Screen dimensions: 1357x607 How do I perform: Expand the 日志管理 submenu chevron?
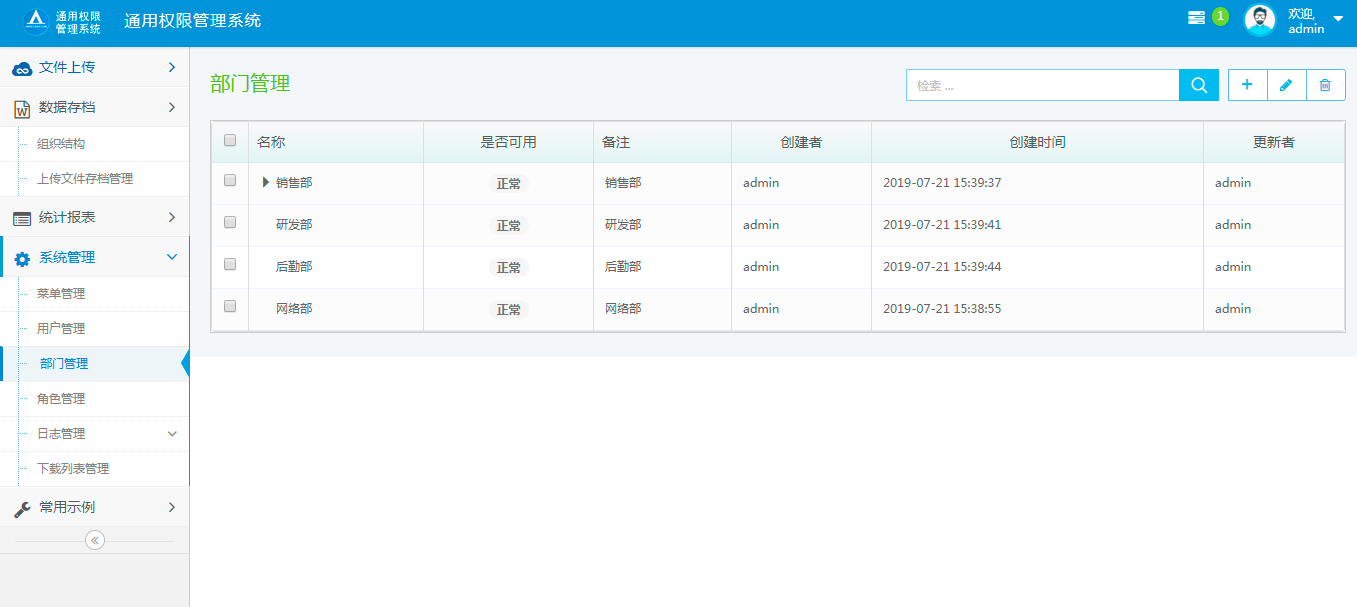pos(172,434)
